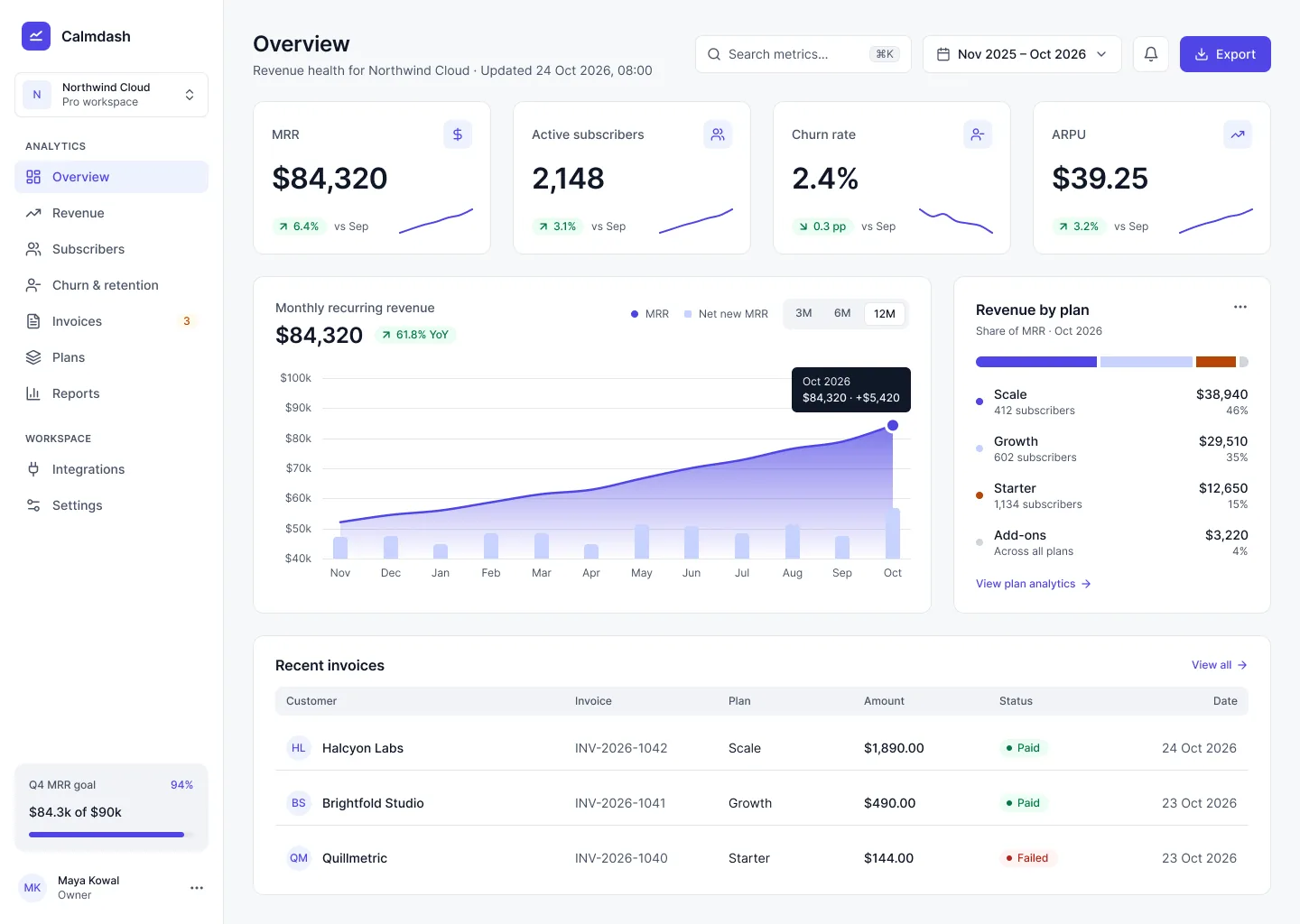Image resolution: width=1300 pixels, height=924 pixels.
Task: Click the Northwind Cloud N workspace avatar
Action: pyautogui.click(x=37, y=95)
